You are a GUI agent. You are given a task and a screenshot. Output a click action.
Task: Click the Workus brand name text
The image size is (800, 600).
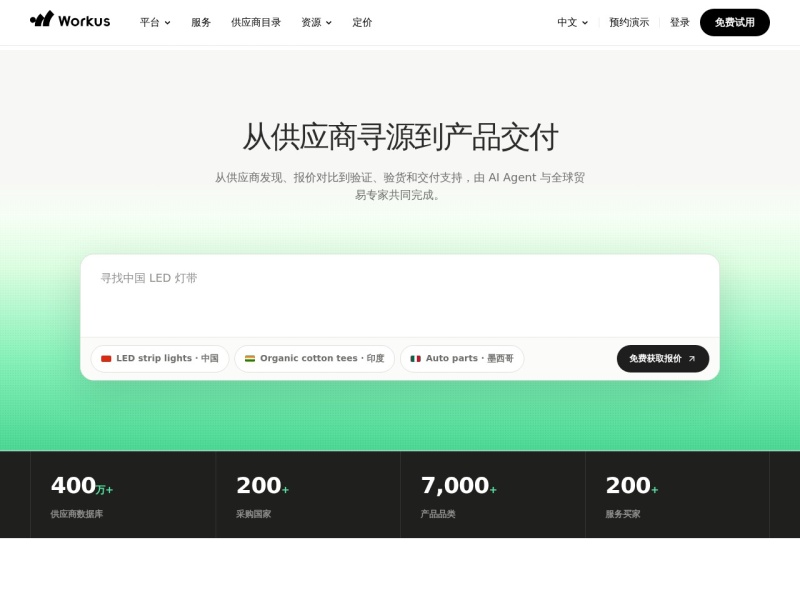pos(84,21)
